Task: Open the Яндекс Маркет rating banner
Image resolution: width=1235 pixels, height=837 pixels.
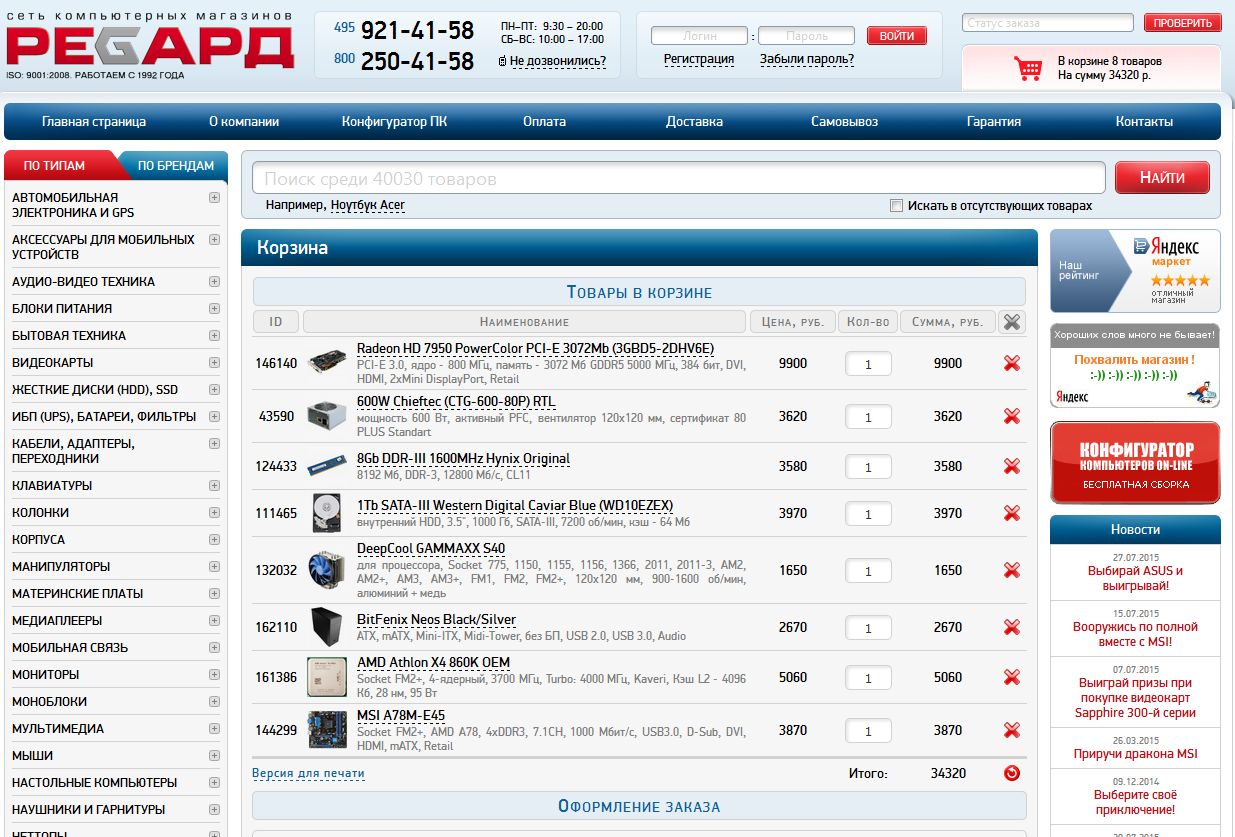Action: (x=1135, y=271)
